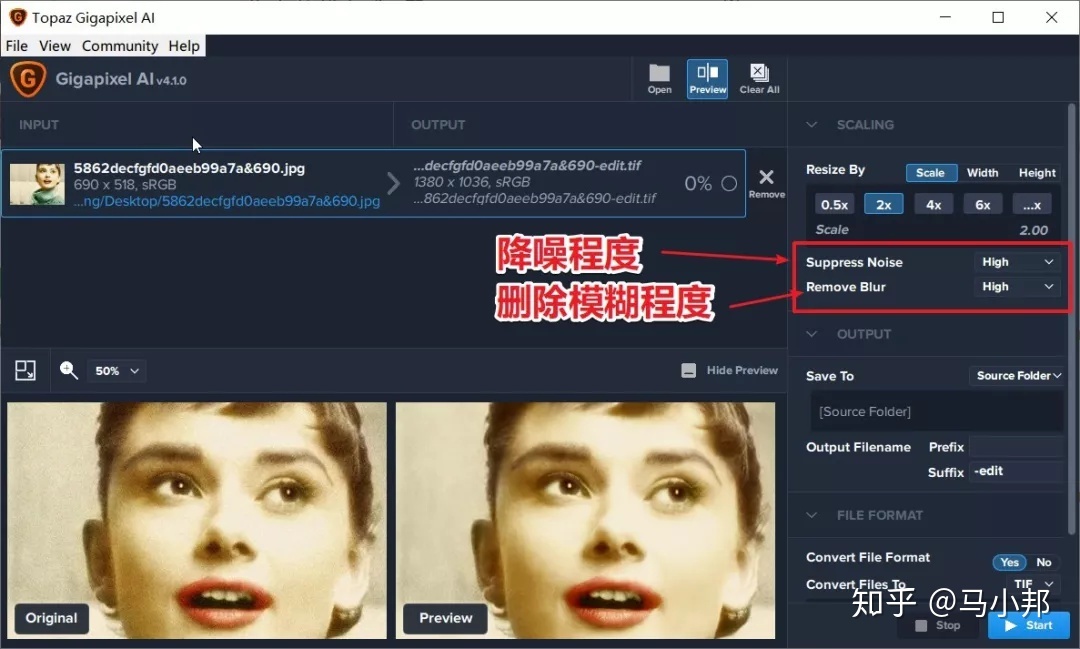Click the Gigapixel AI logo icon
The width and height of the screenshot is (1080, 649).
pyautogui.click(x=28, y=79)
